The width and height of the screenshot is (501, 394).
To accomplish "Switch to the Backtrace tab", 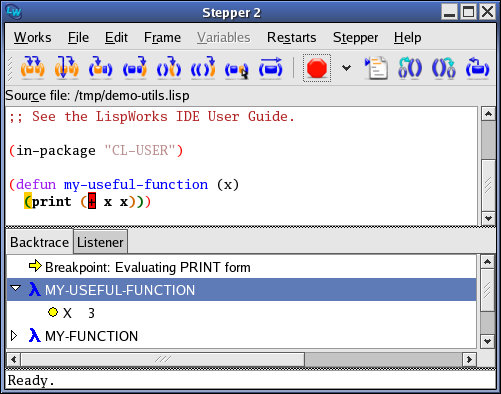I will tap(39, 242).
